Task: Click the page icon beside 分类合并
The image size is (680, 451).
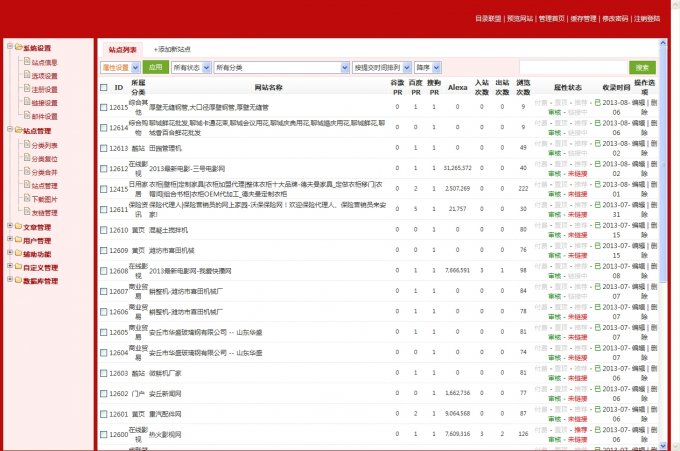Action: click(27, 171)
